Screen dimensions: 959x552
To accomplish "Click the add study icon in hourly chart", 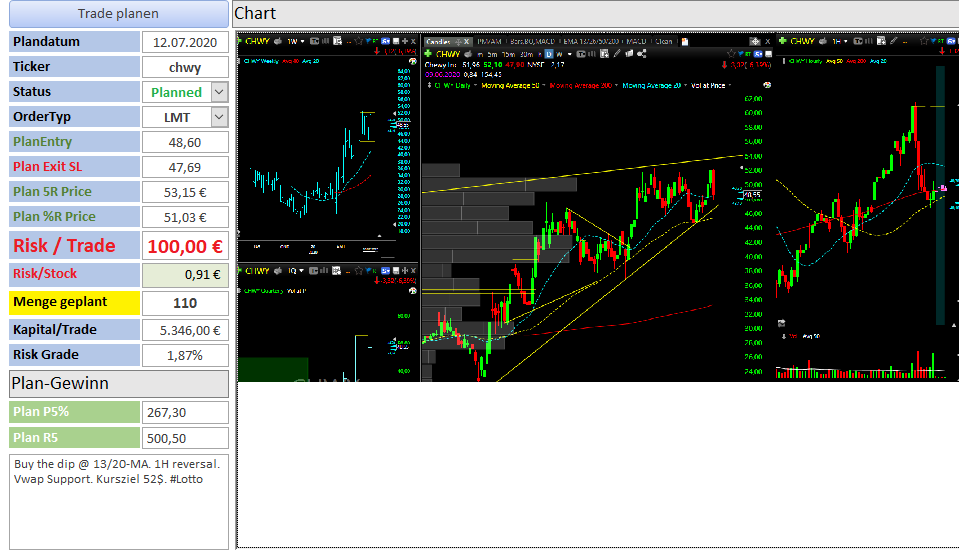I will click(x=881, y=41).
